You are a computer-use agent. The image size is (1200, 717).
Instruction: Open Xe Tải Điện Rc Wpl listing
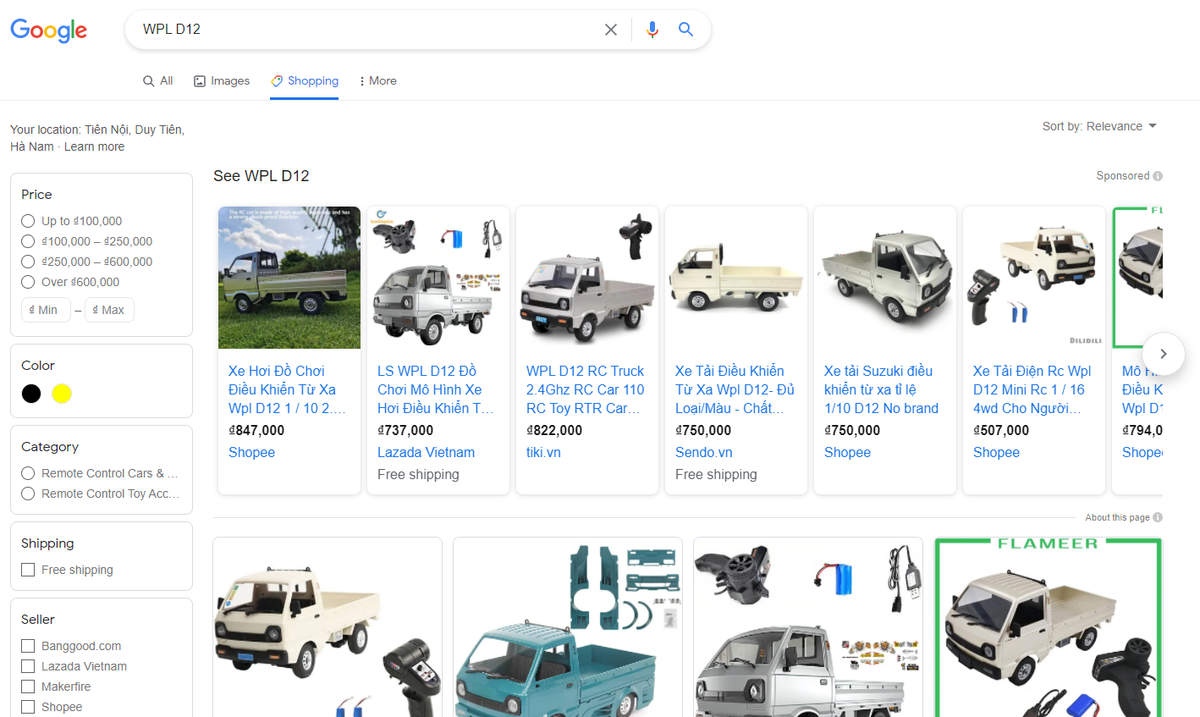coord(1032,390)
